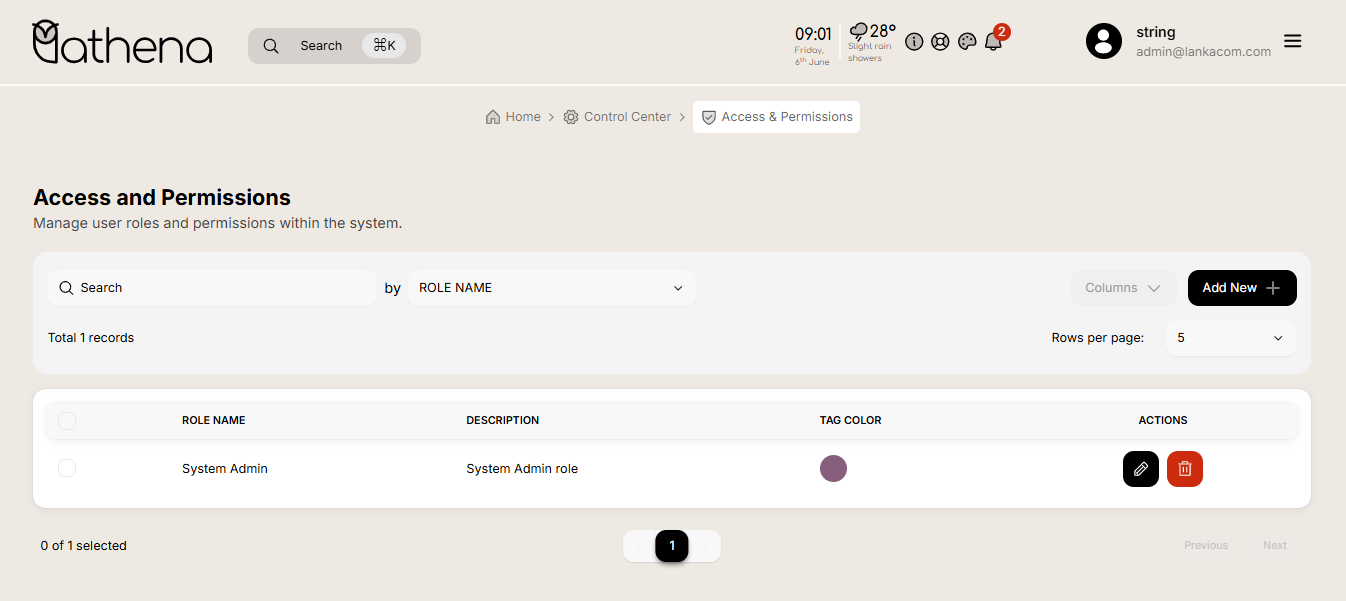Select page 1 in pagination
1346x601 pixels.
coord(672,546)
